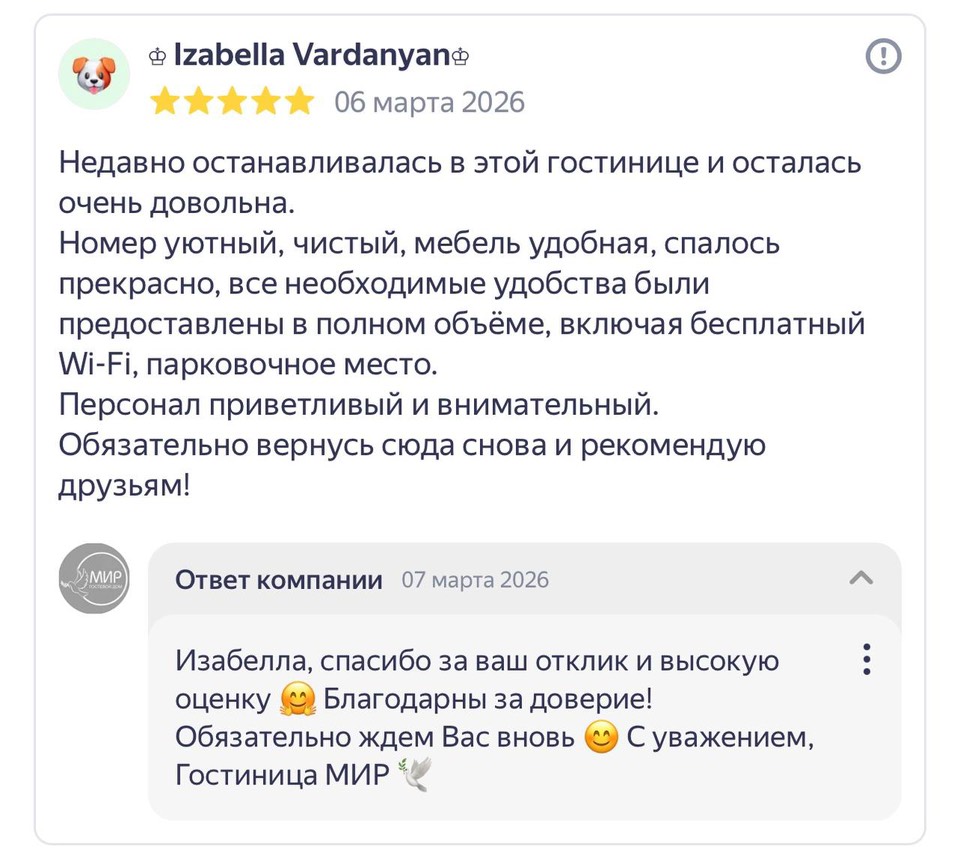
Task: Collapse the company reply with the chevron
Action: (x=862, y=578)
